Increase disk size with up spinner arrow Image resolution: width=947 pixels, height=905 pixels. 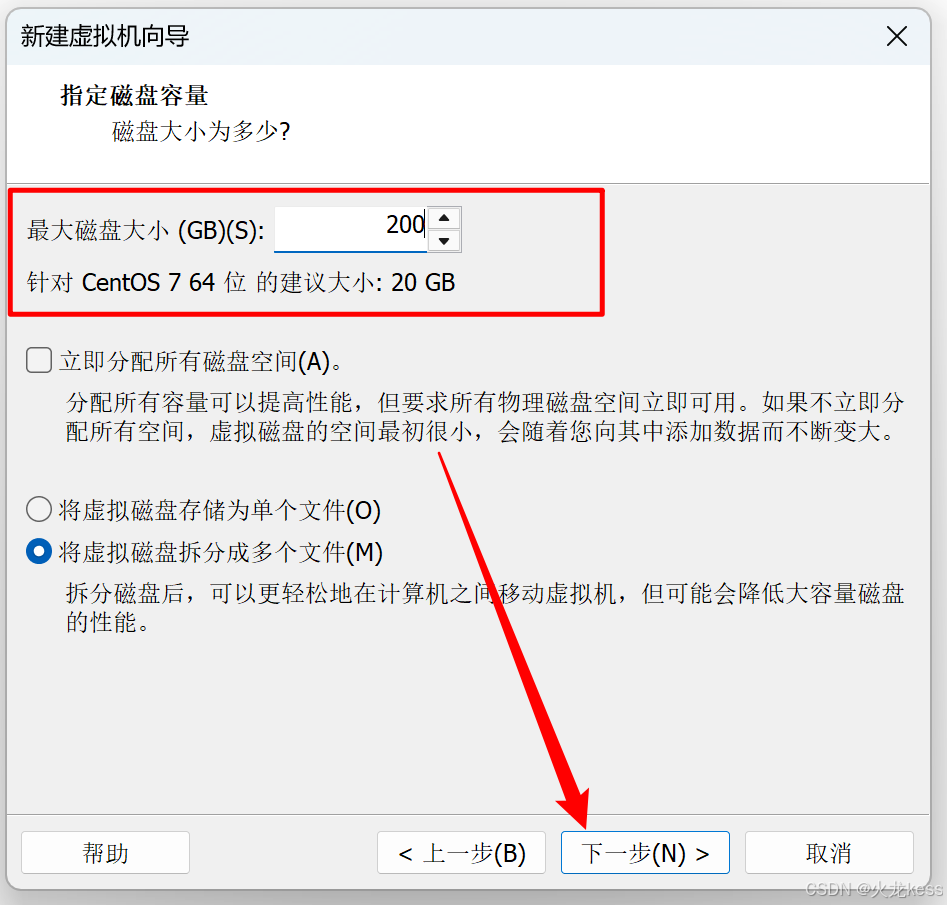[445, 218]
